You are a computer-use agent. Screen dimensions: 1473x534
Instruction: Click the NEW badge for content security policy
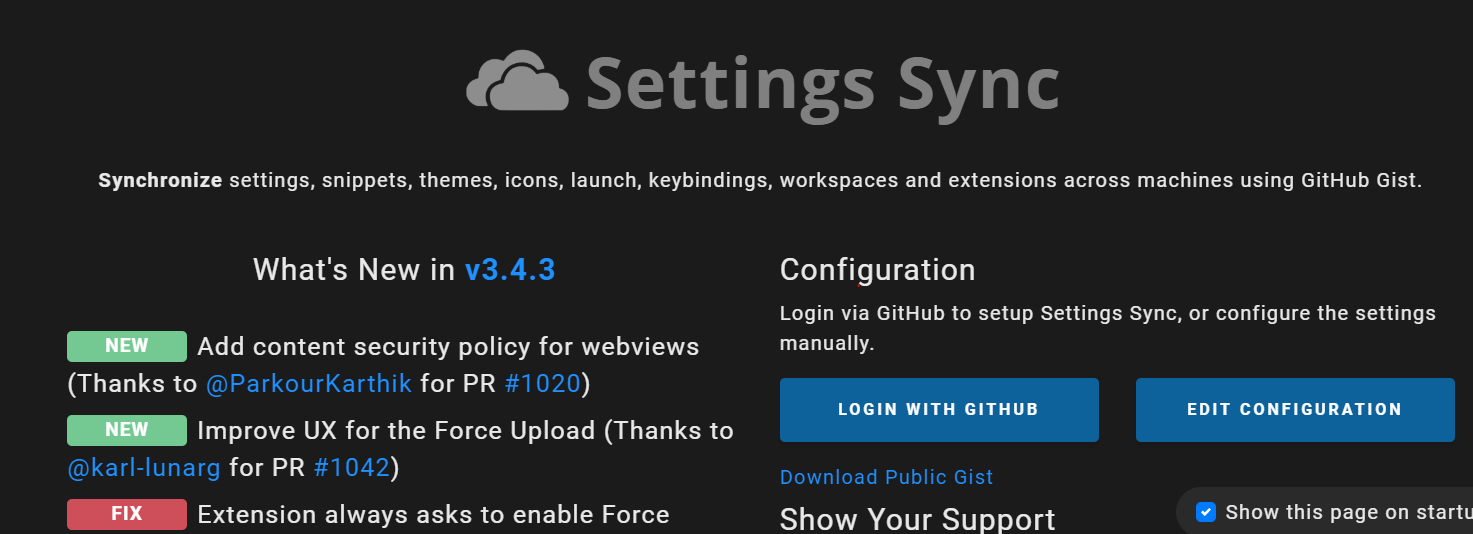coord(127,346)
